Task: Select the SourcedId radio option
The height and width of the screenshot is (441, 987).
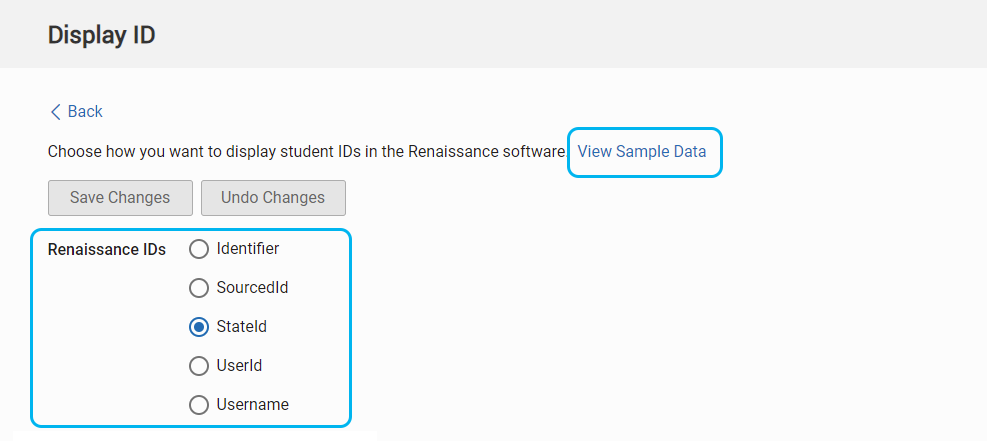Action: (199, 288)
